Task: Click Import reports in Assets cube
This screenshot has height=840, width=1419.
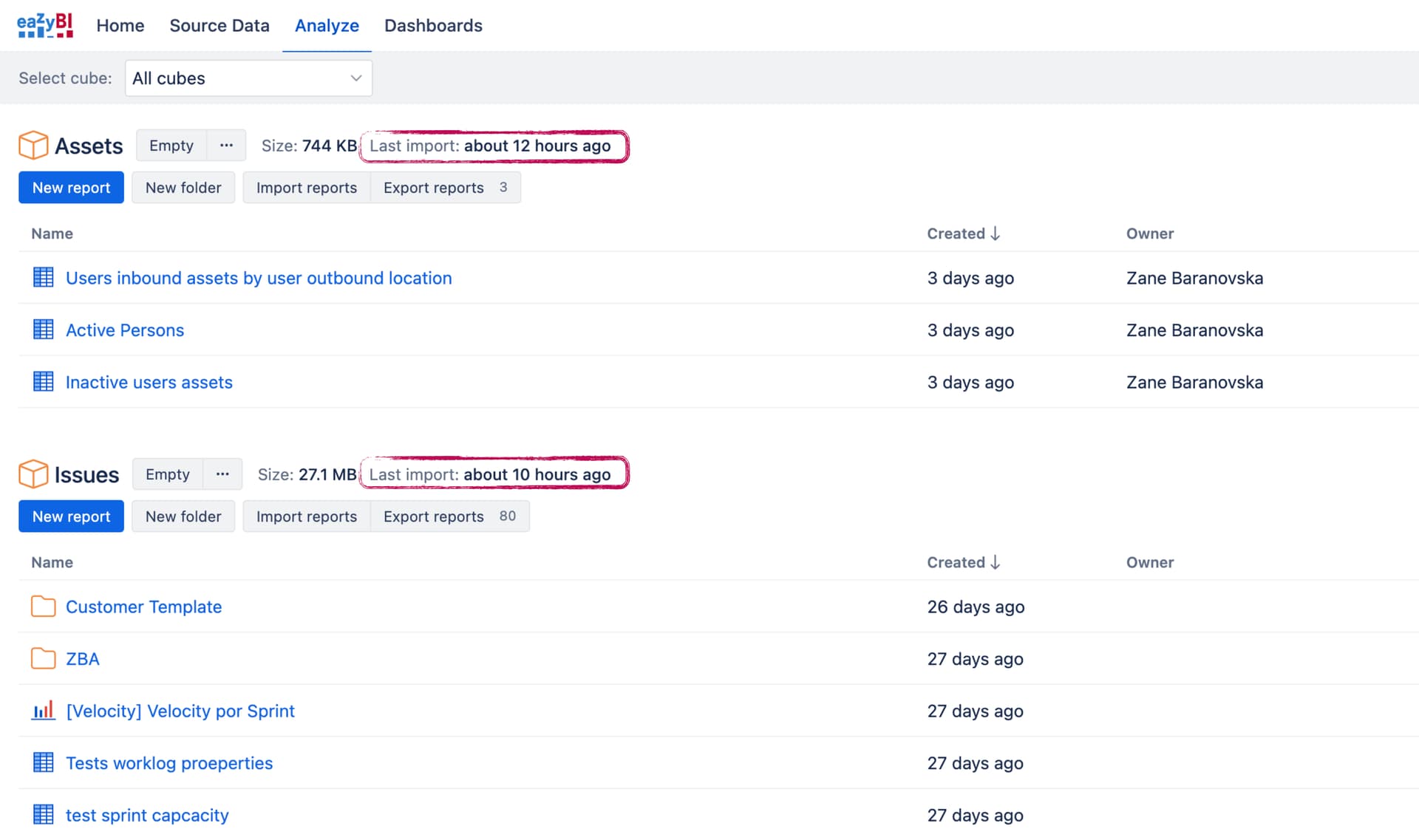Action: tap(307, 188)
